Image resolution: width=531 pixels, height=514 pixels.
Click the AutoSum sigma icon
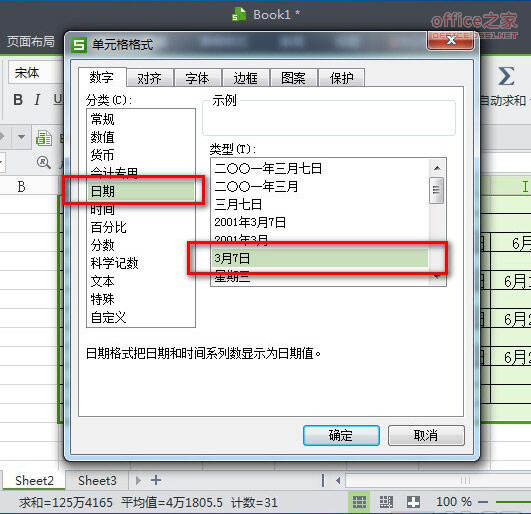(x=506, y=76)
